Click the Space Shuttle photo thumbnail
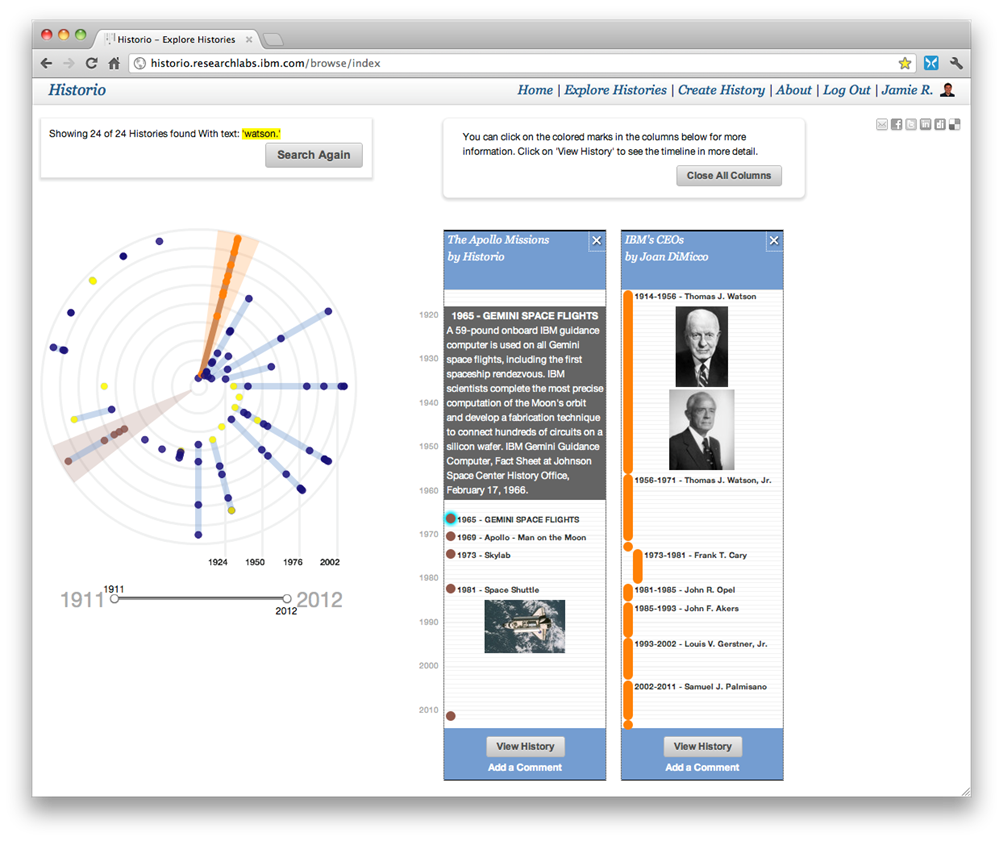 (525, 626)
